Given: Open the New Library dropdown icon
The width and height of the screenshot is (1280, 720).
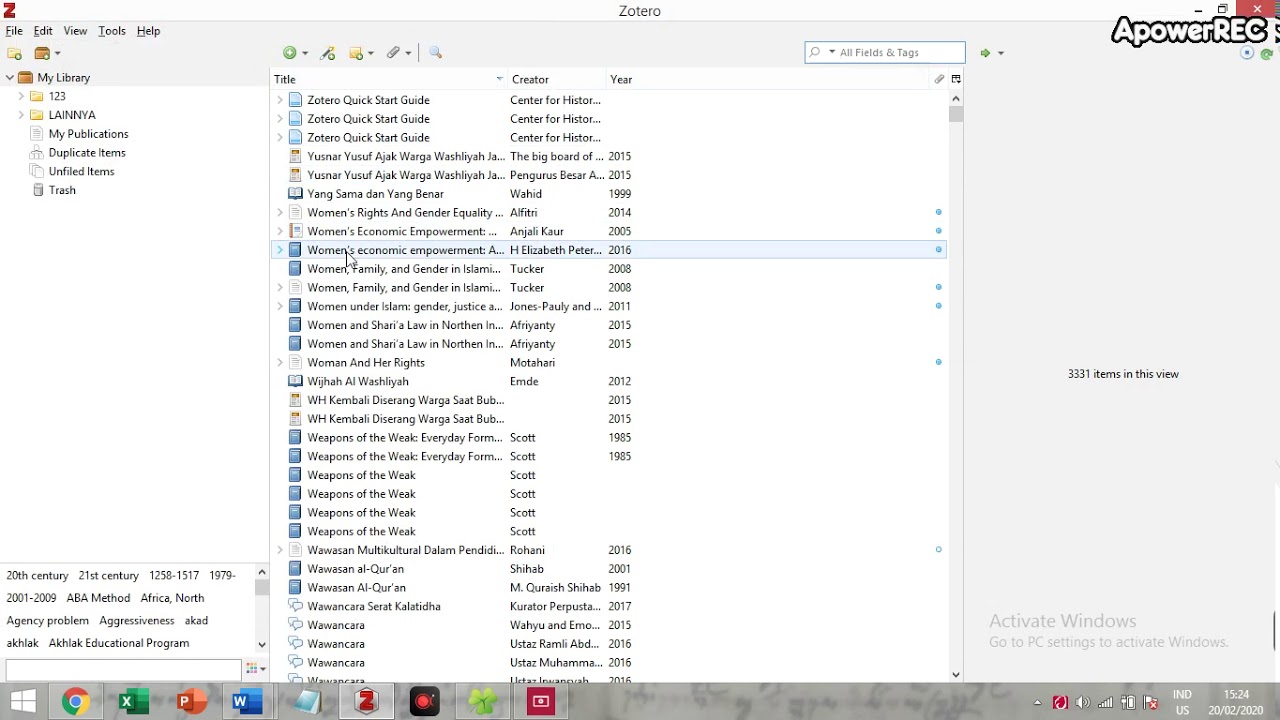Looking at the screenshot, I should (47, 53).
